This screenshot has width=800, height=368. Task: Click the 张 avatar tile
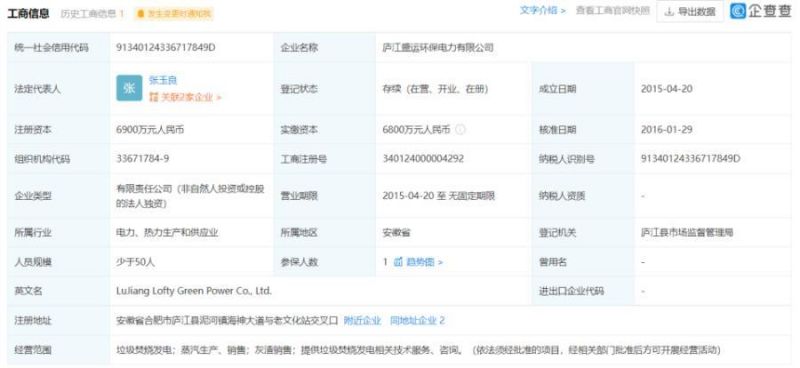(x=129, y=88)
